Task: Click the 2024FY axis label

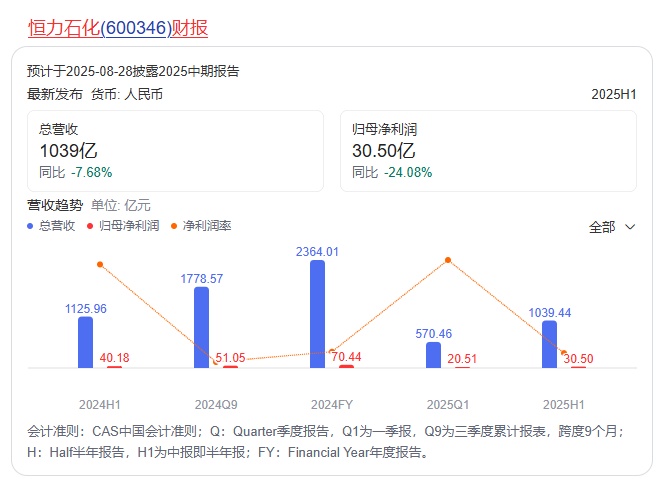Action: pos(332,405)
